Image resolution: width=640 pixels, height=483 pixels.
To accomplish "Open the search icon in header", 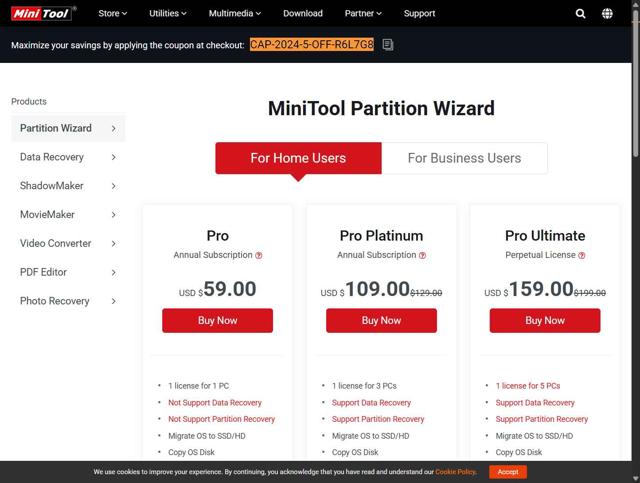I will coord(580,13).
